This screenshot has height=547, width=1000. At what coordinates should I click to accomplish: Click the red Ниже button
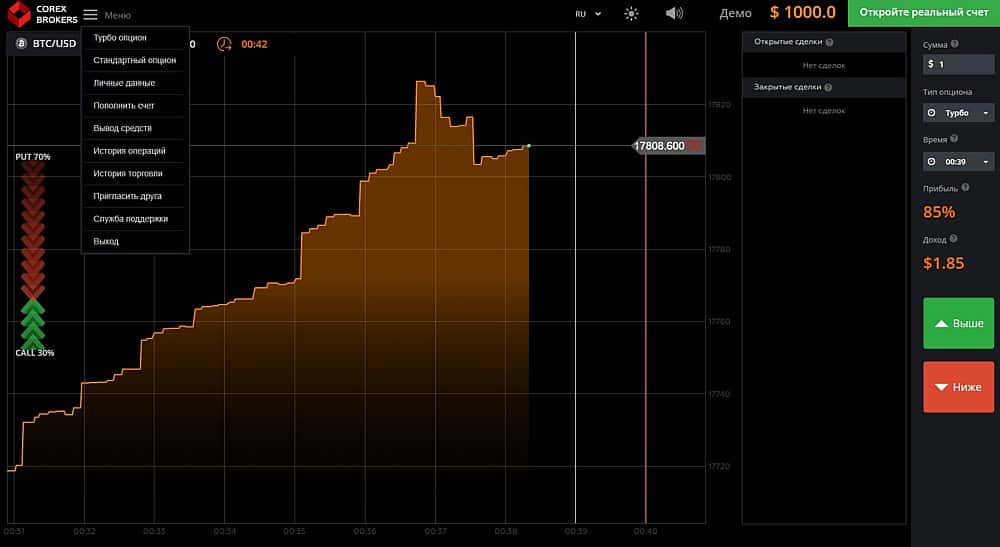coord(958,387)
